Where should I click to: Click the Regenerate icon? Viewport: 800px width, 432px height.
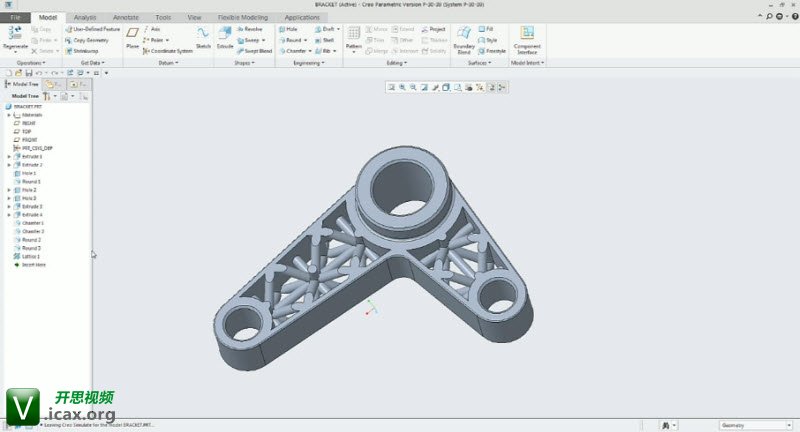click(x=15, y=38)
